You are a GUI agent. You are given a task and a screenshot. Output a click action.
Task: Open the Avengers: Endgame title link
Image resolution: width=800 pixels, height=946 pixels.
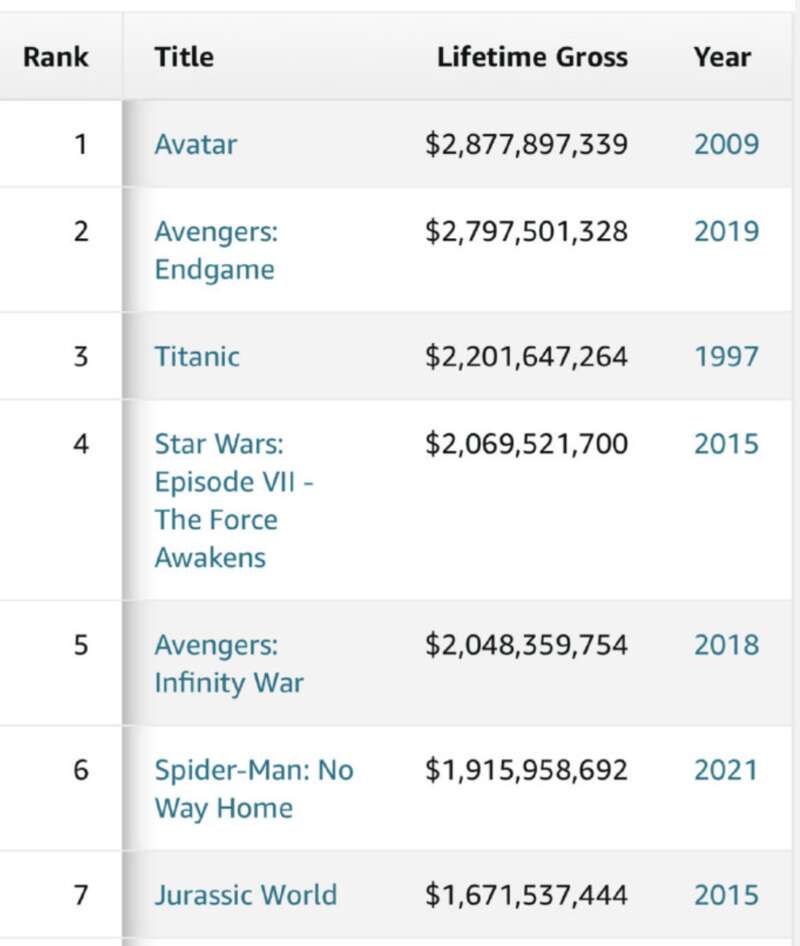pyautogui.click(x=216, y=250)
